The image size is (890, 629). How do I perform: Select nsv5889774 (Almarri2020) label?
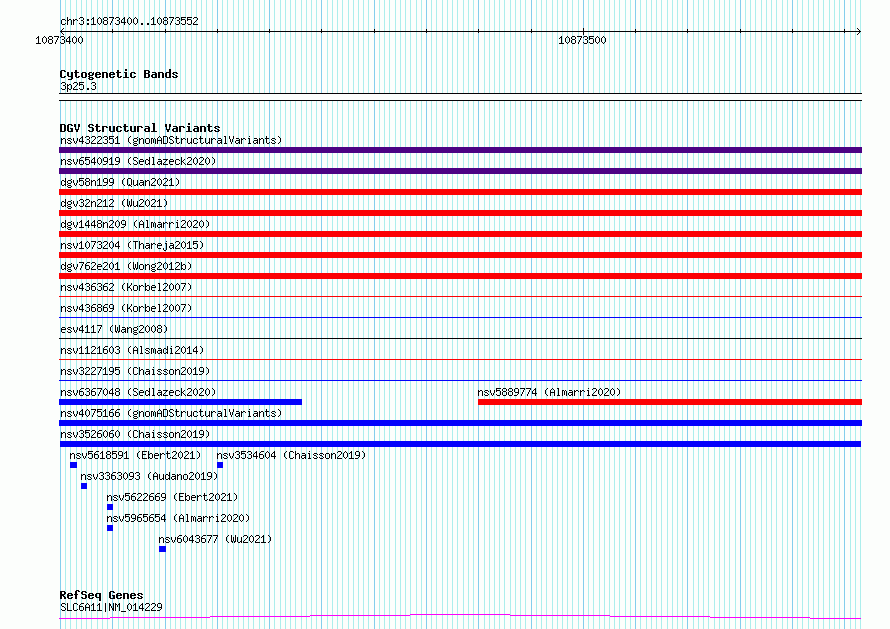click(x=549, y=392)
